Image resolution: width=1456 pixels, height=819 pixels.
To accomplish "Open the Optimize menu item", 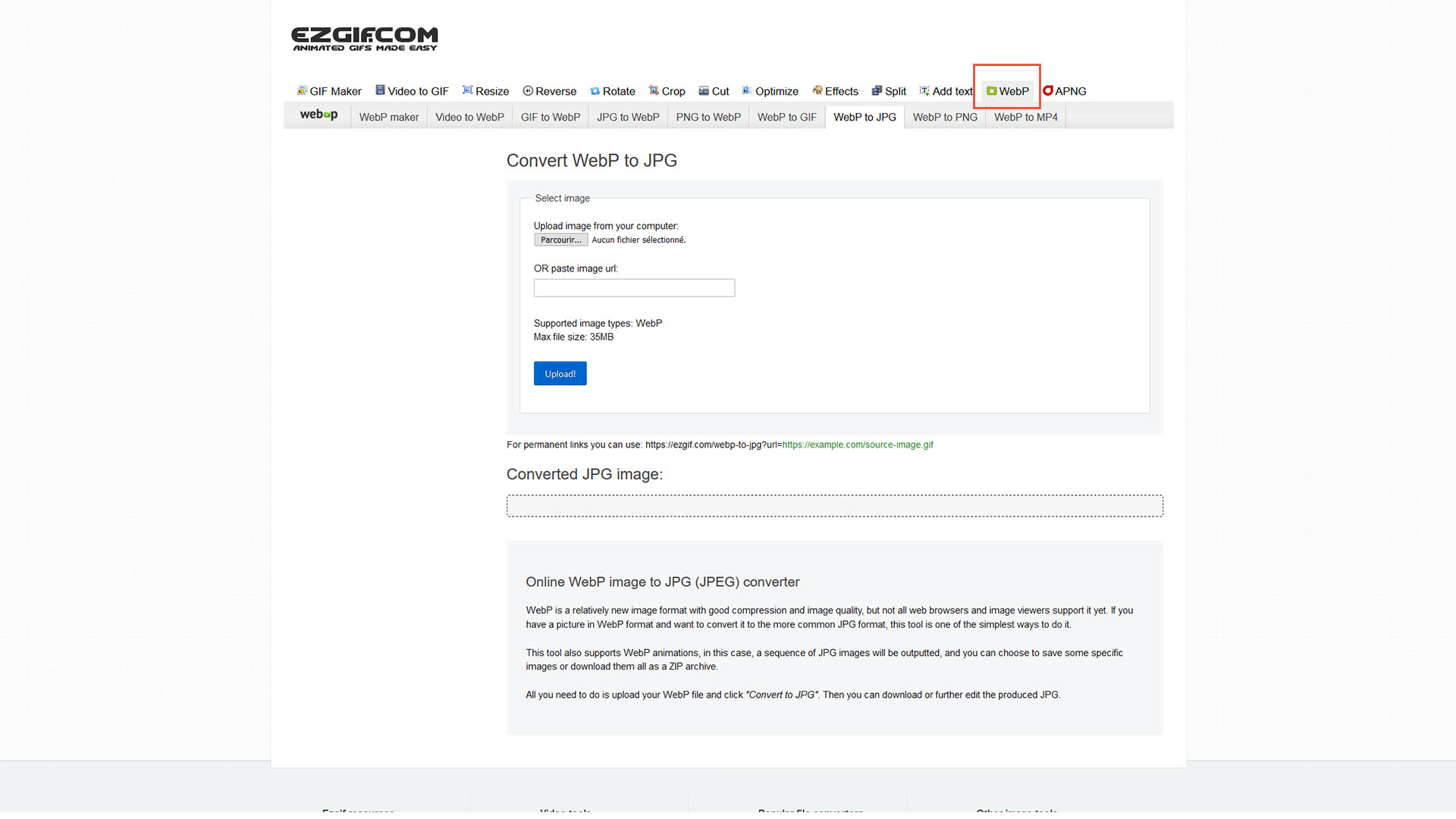I will [770, 91].
